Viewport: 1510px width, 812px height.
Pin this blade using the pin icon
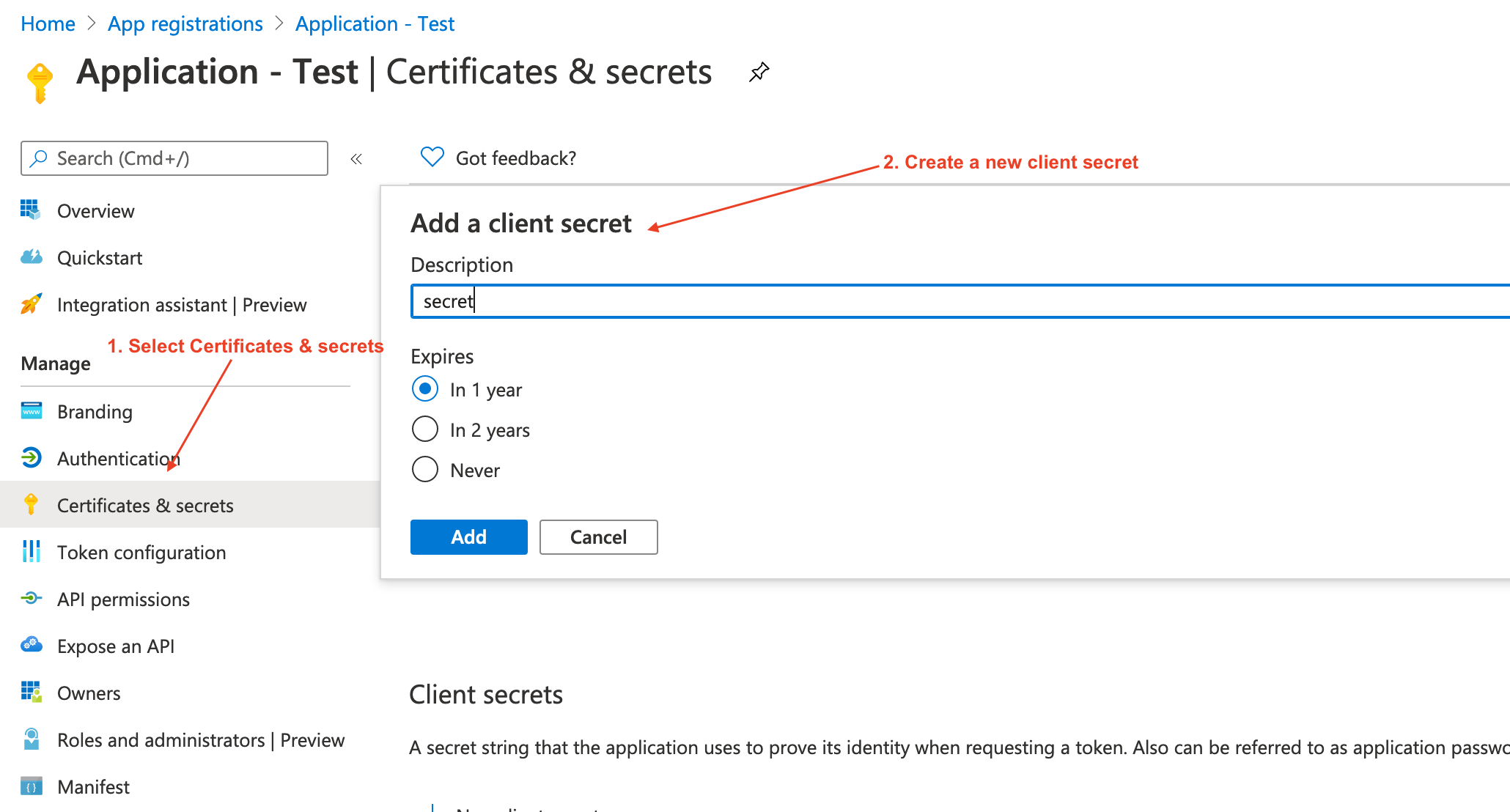[759, 73]
